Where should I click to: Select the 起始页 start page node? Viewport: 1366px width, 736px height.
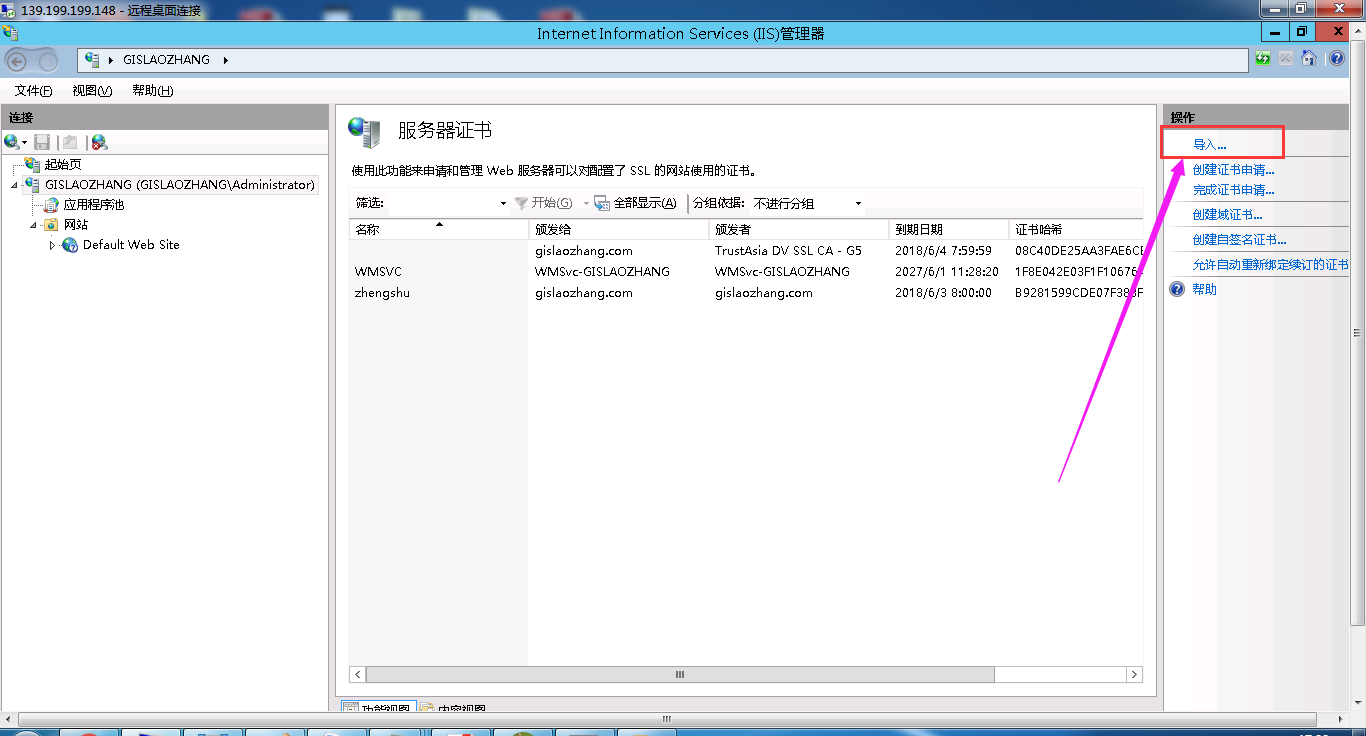click(x=62, y=165)
